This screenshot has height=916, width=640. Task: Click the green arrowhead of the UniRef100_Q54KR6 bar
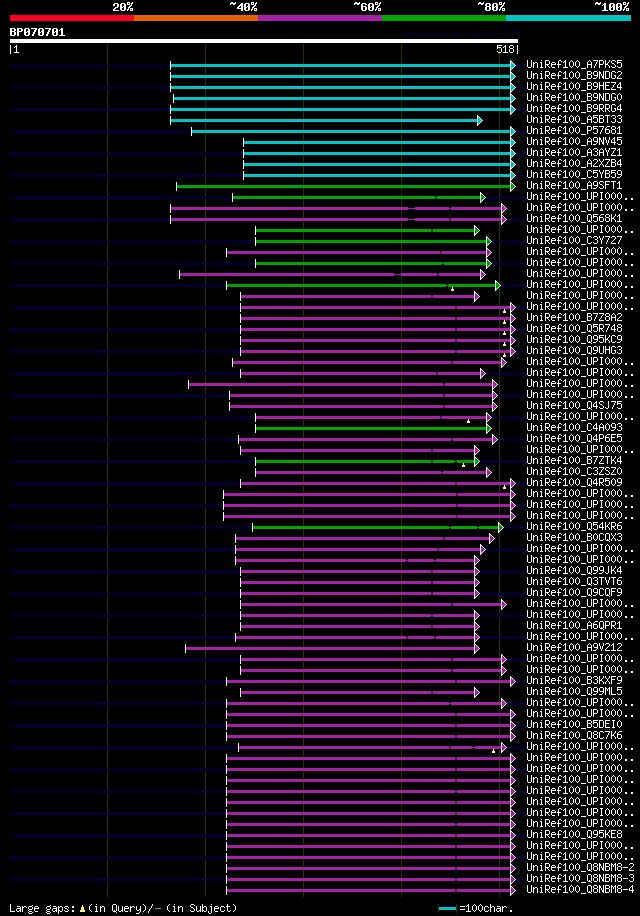500,528
